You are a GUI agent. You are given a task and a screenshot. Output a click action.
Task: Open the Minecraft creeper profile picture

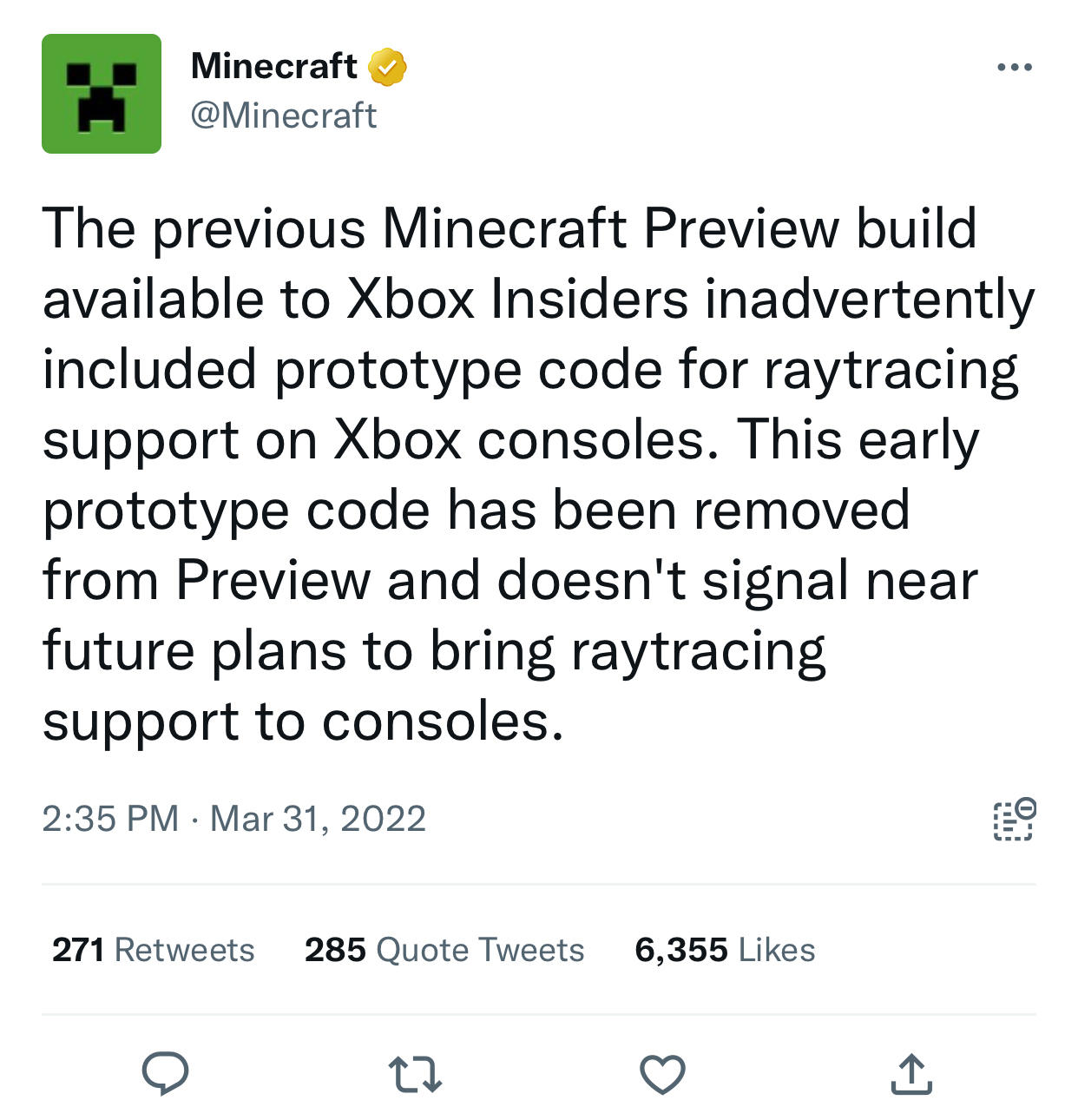click(x=102, y=94)
